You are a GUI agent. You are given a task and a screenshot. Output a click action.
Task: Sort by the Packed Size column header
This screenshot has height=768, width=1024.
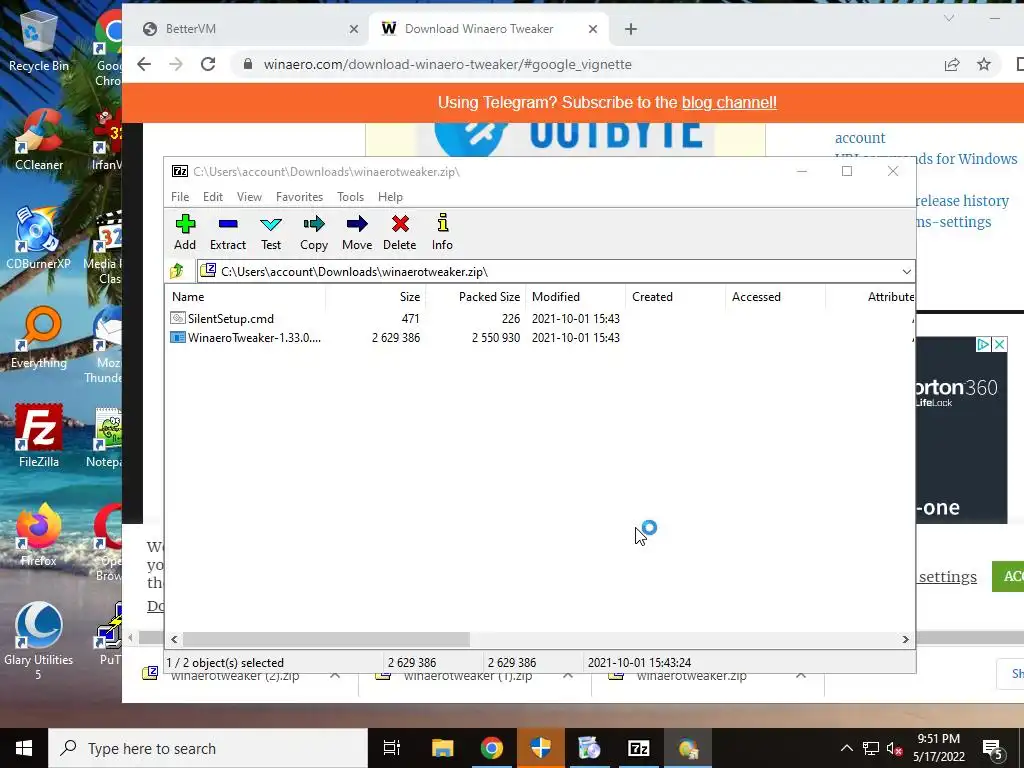coord(475,296)
